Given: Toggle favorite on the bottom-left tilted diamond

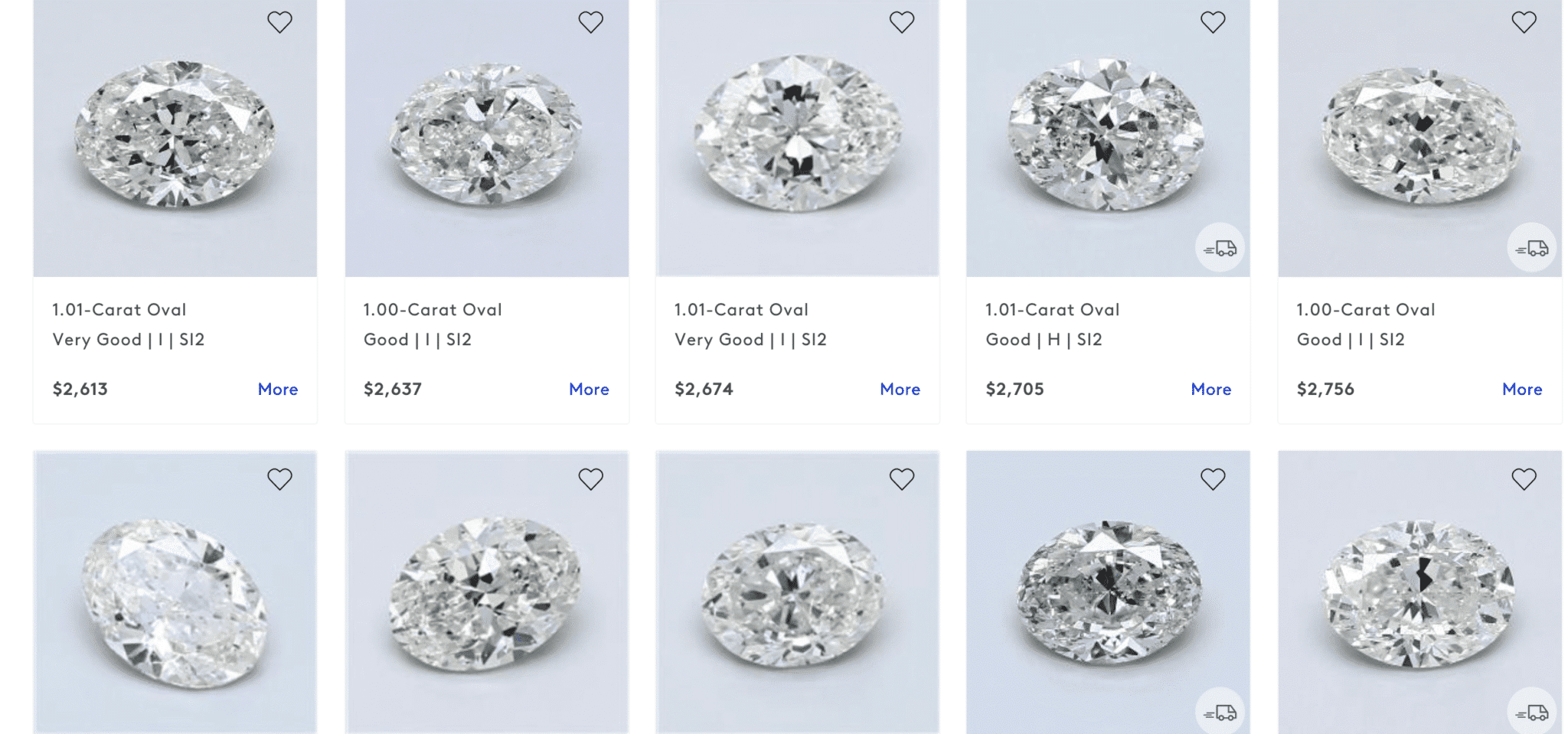Looking at the screenshot, I should click(279, 478).
